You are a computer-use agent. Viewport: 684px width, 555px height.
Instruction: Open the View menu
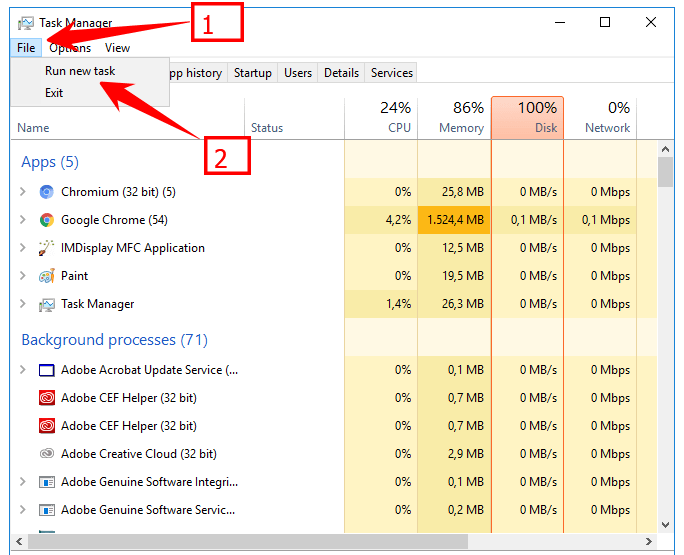click(x=117, y=48)
